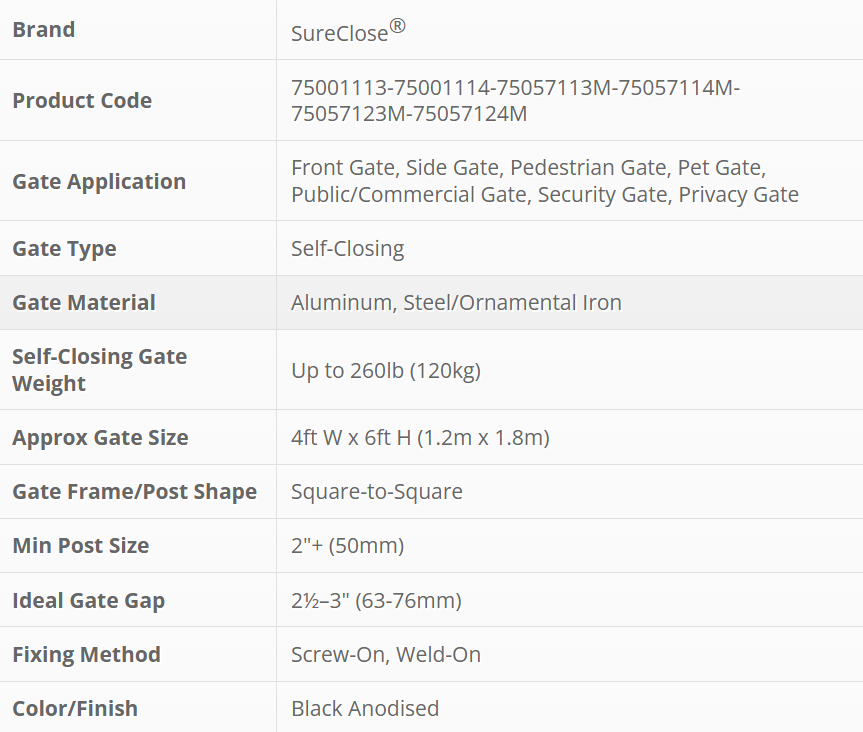Select the Ideal Gate Gap measurement

[376, 601]
